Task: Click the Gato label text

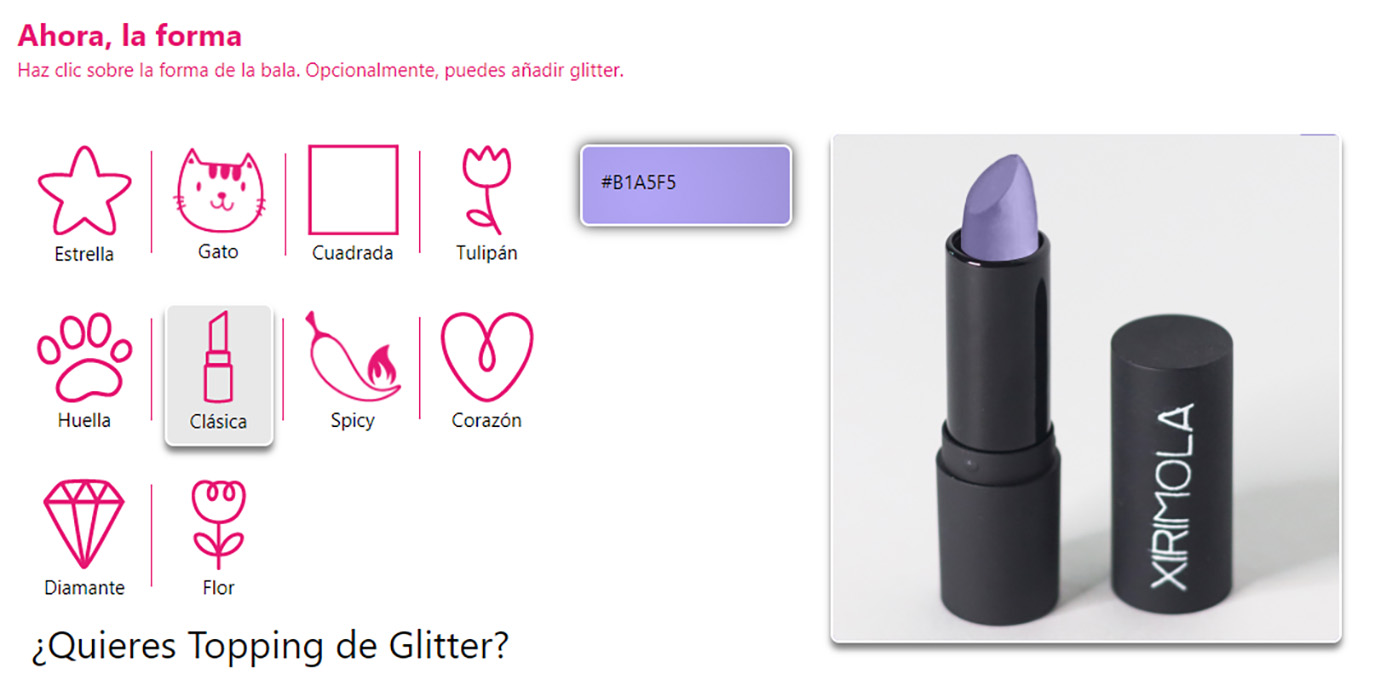Action: (x=218, y=251)
